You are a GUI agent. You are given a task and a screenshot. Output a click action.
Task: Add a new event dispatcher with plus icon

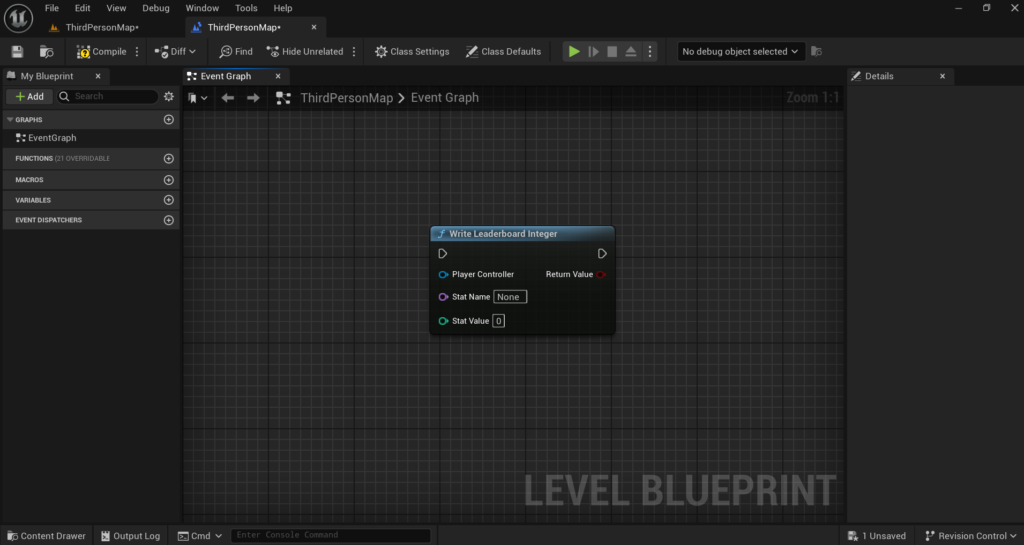(168, 220)
